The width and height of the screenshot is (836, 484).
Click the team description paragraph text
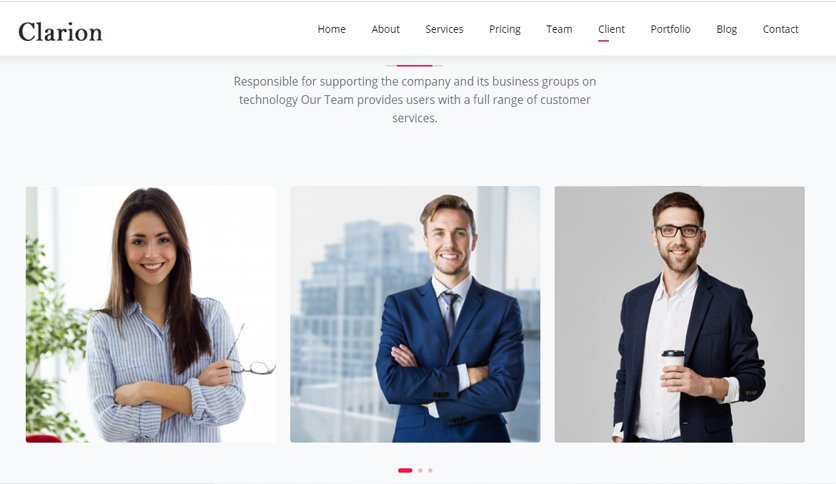point(415,100)
